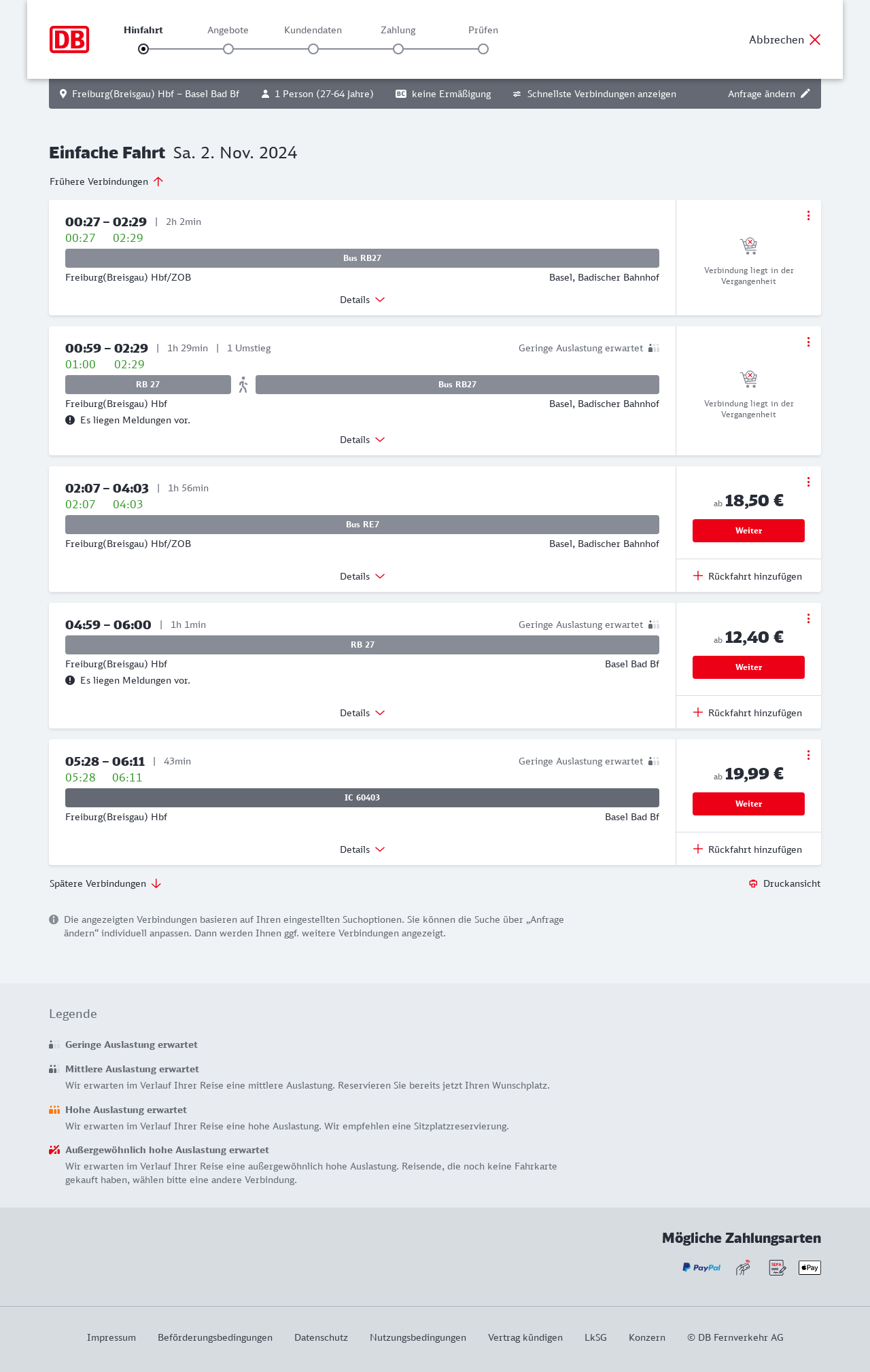Click the warning icon on 04:59 connection
The height and width of the screenshot is (1372, 870).
click(70, 680)
